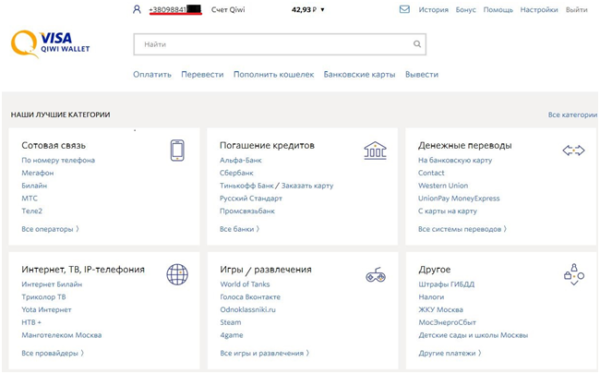Open the Помощь top link
The image size is (600, 374).
pos(498,10)
